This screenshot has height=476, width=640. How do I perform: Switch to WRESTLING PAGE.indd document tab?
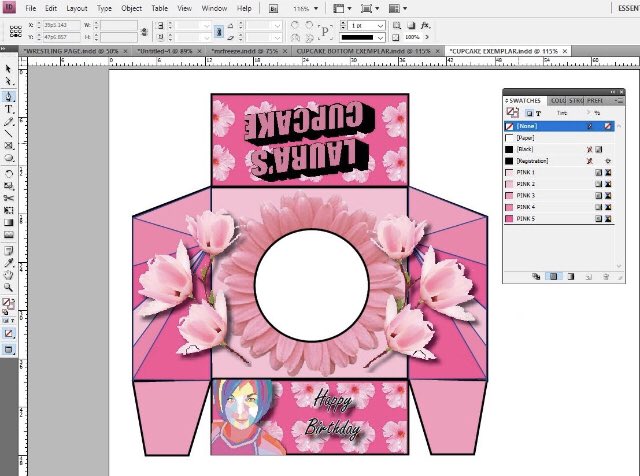pos(71,51)
